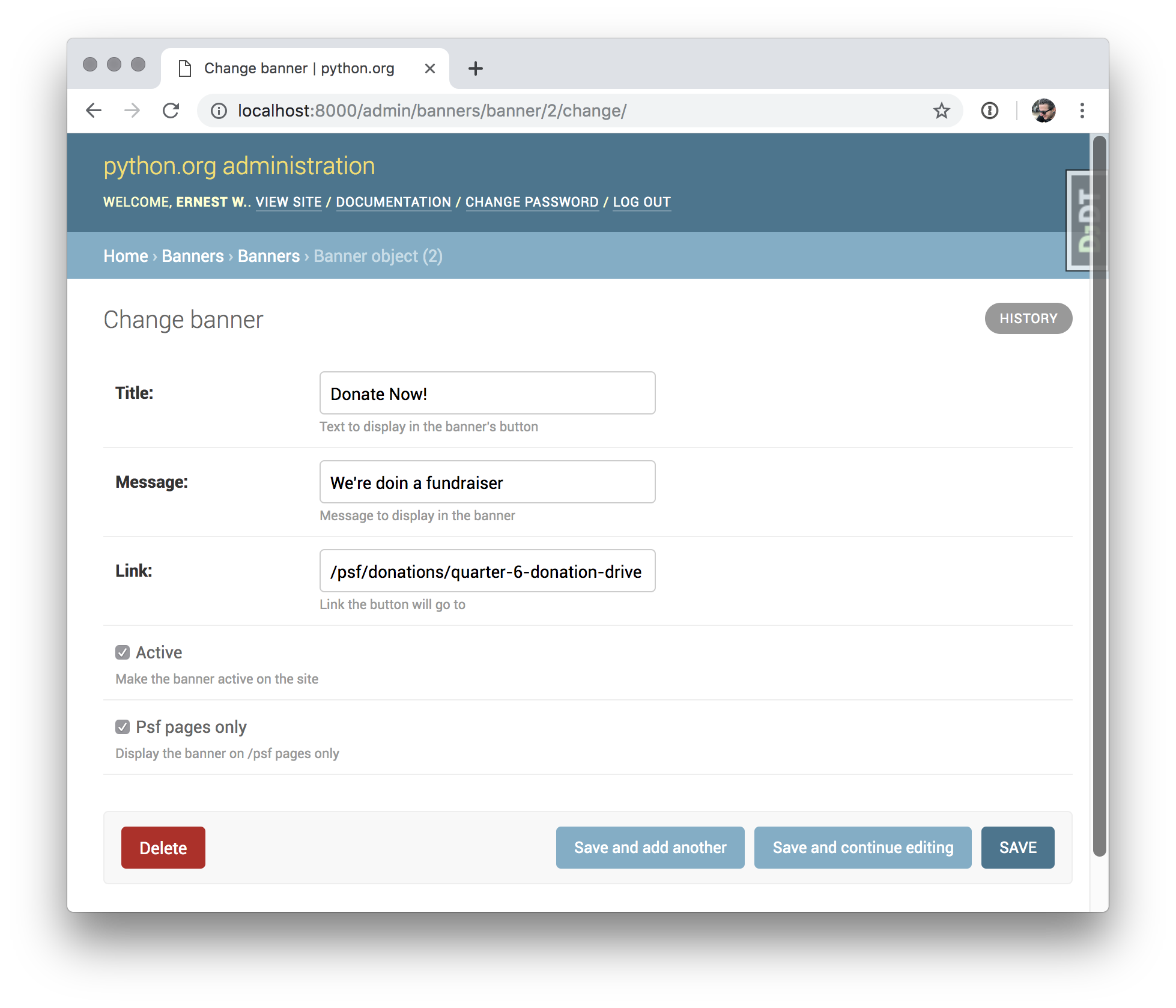Go to the Home breadcrumb link
The image size is (1176, 1008).
pyautogui.click(x=126, y=256)
